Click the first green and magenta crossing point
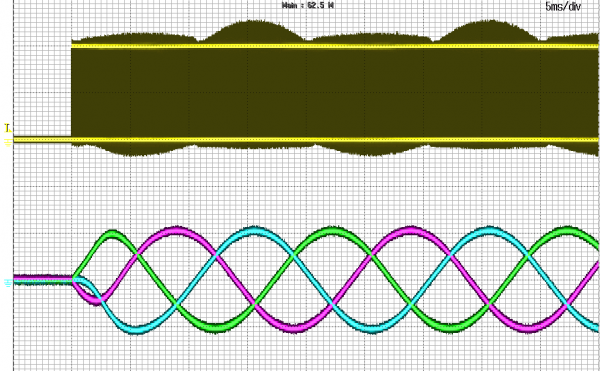Viewport: 600px width, 371px height. 137,254
